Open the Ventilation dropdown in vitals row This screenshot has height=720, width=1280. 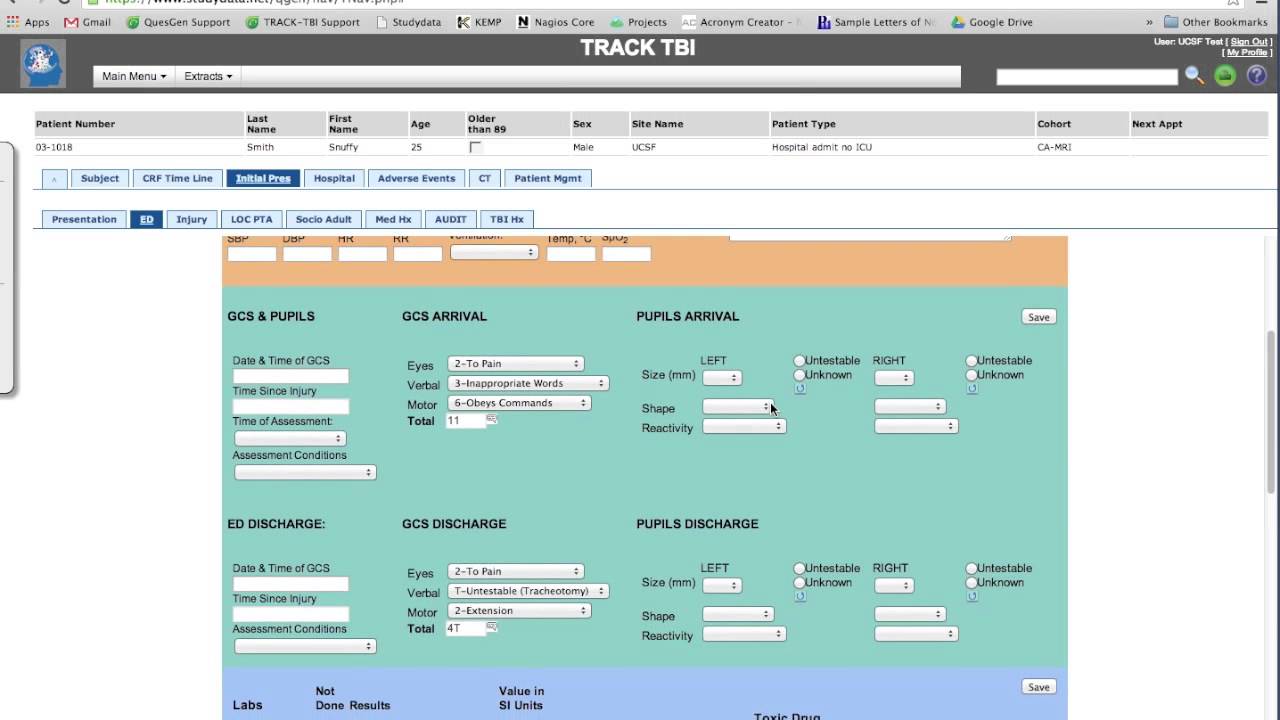pyautogui.click(x=494, y=253)
